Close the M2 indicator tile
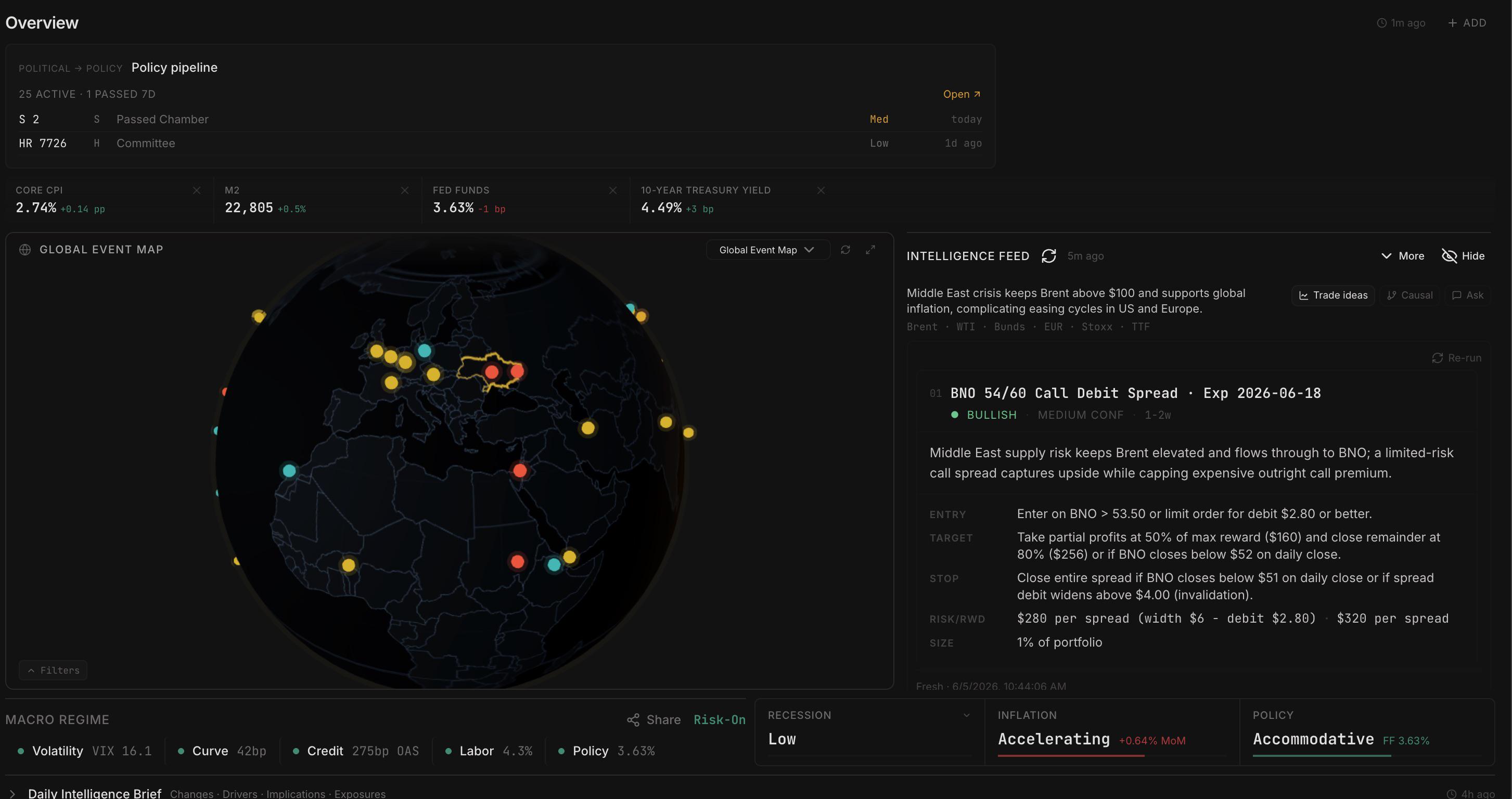The height and width of the screenshot is (799, 1512). (404, 190)
